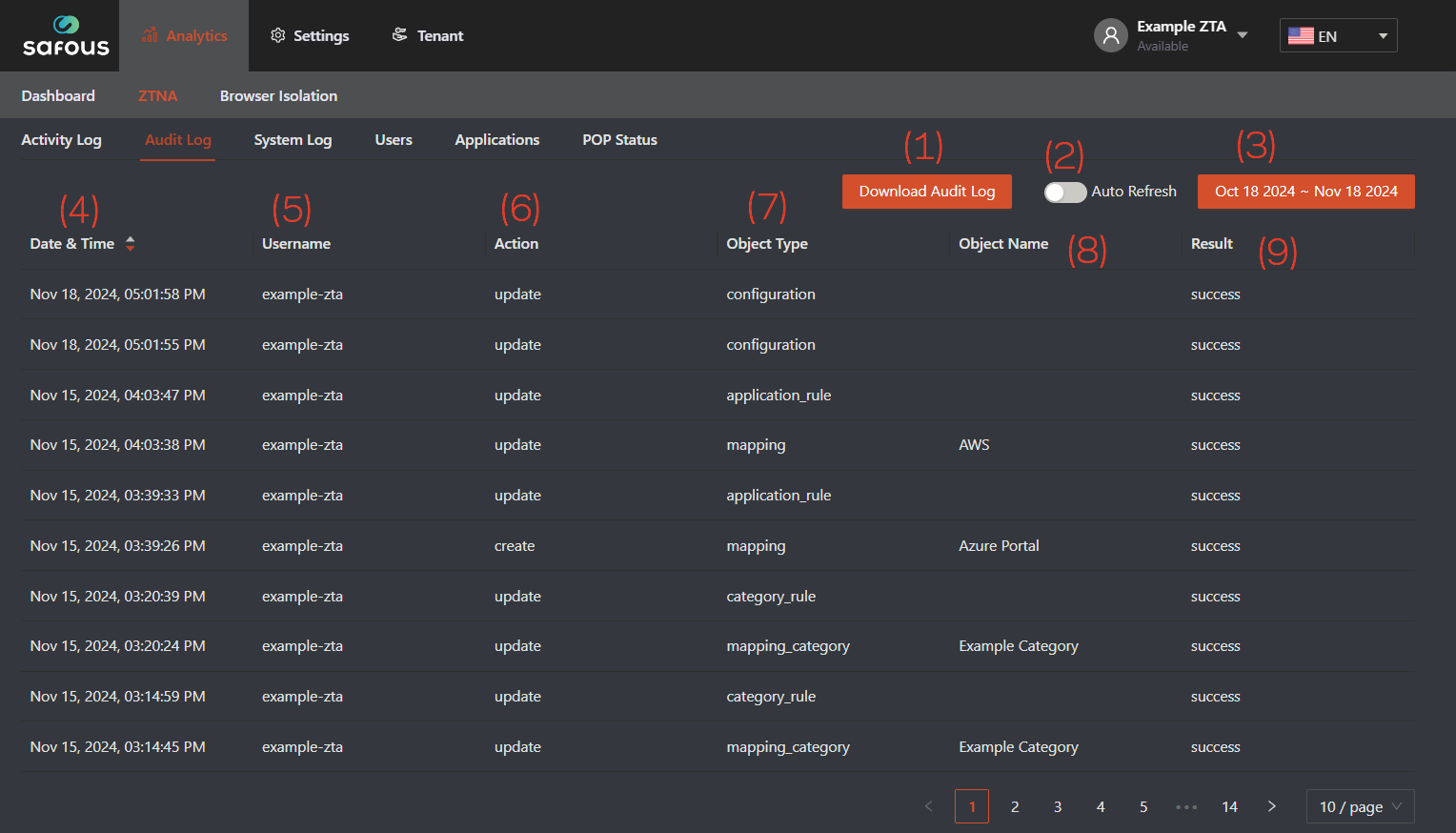Select the POP Status tab

point(619,139)
